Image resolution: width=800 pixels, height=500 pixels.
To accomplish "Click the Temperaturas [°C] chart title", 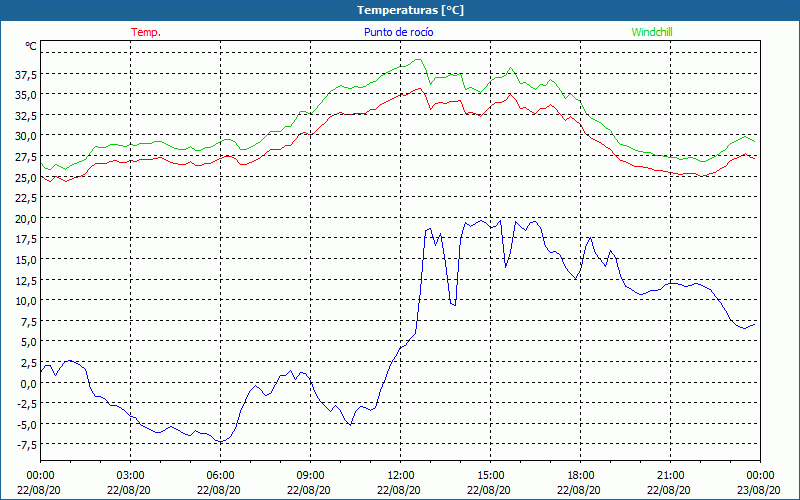I will pyautogui.click(x=410, y=10).
